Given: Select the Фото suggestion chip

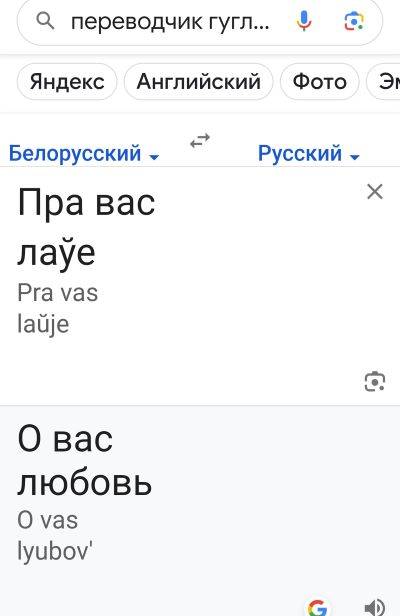Looking at the screenshot, I should [319, 82].
